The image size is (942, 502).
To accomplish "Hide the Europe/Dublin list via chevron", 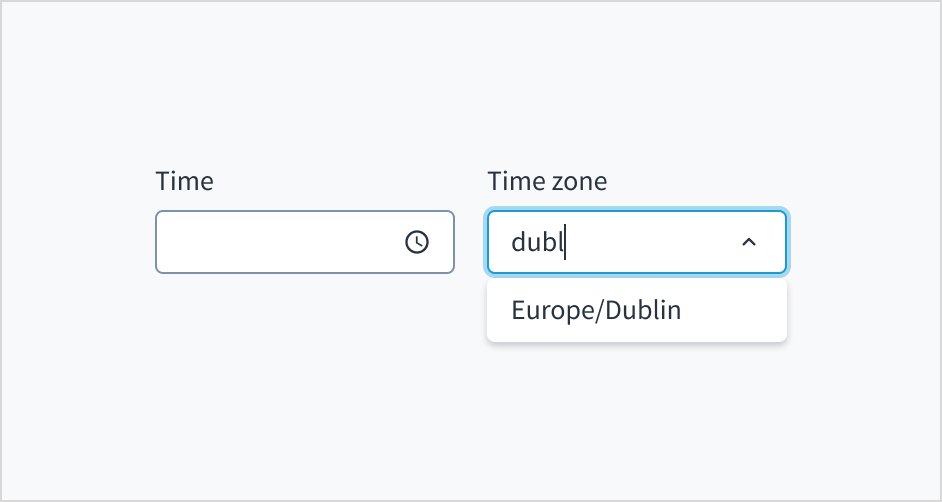I will coord(748,242).
